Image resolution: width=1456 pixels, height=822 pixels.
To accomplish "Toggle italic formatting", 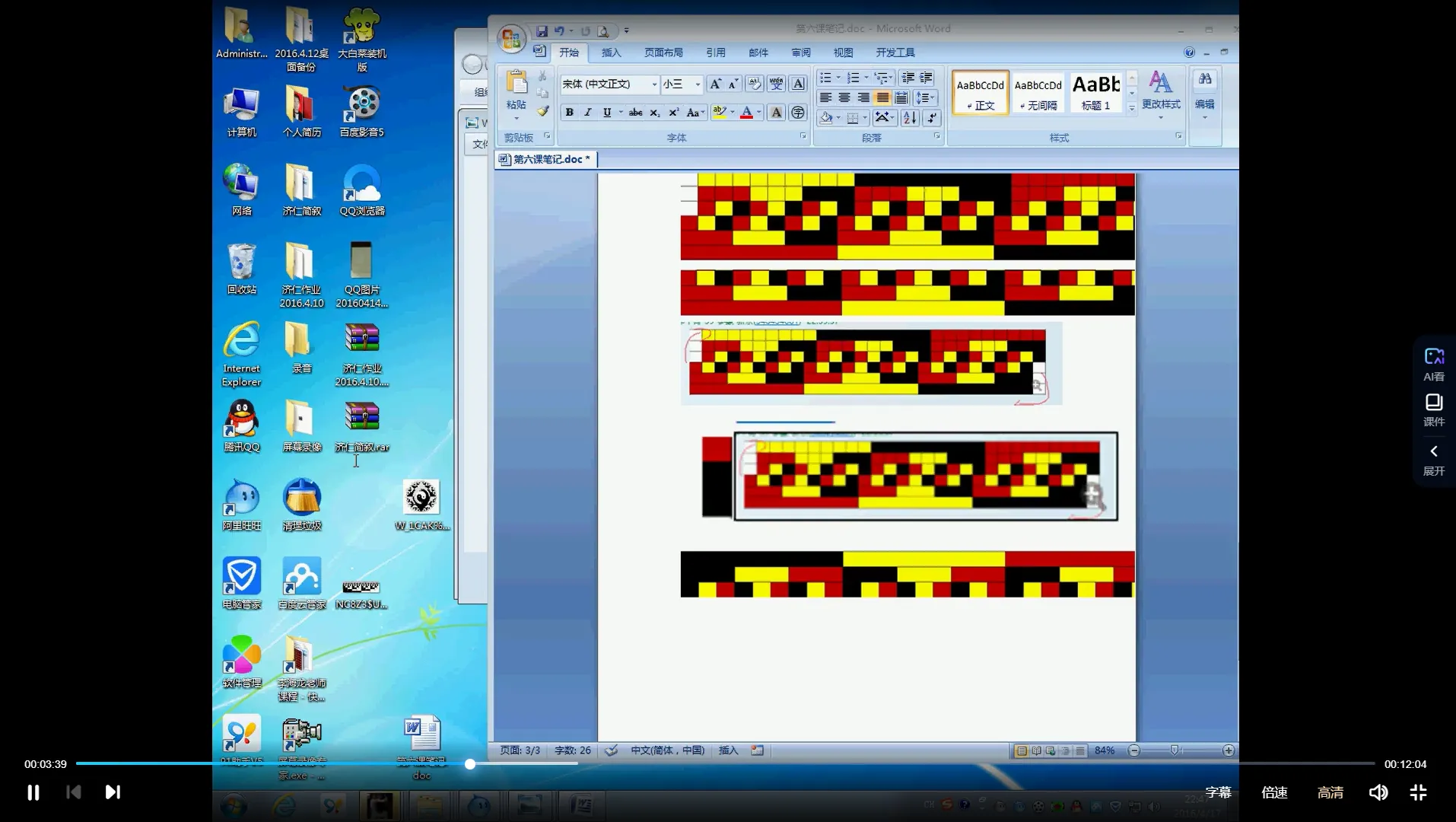I will point(587,113).
